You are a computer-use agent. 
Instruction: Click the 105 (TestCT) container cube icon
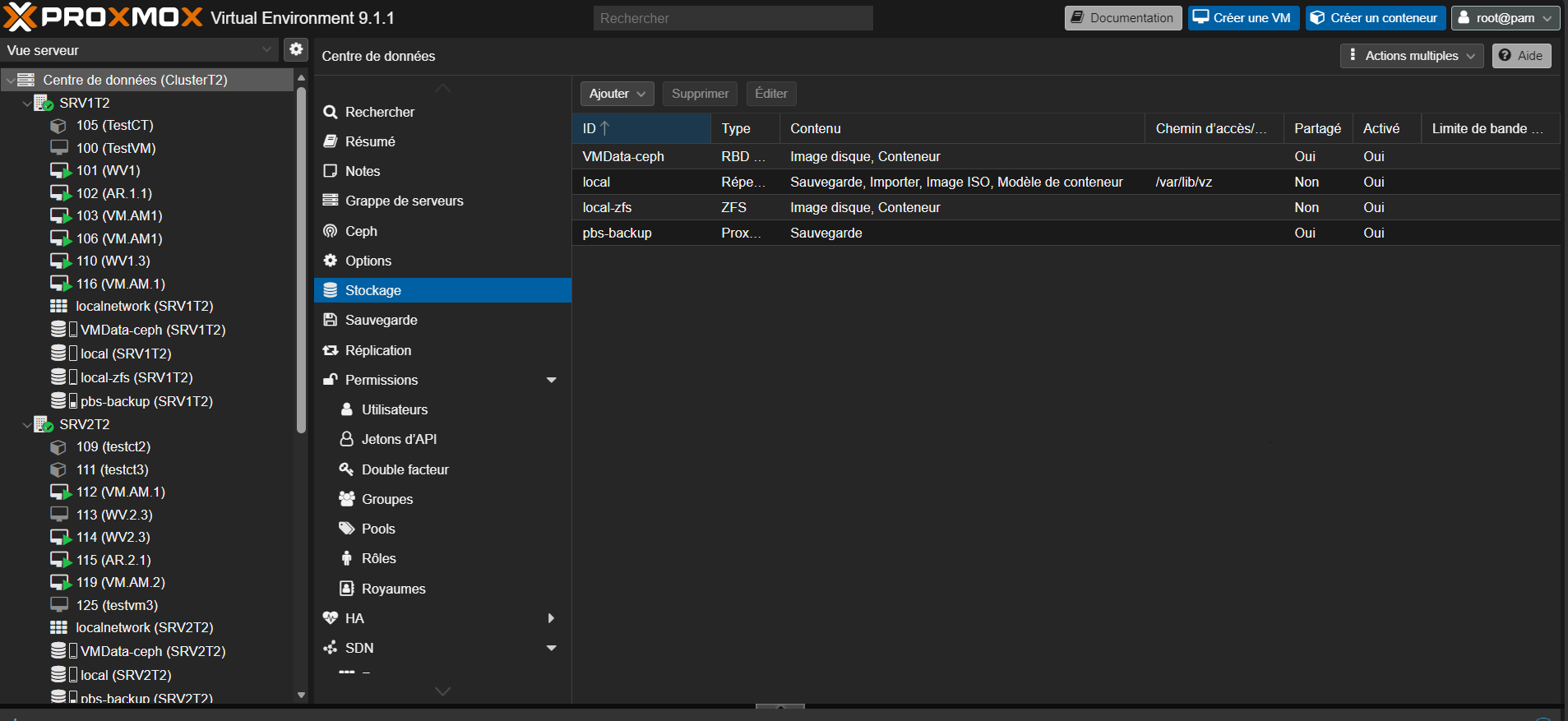pos(58,126)
